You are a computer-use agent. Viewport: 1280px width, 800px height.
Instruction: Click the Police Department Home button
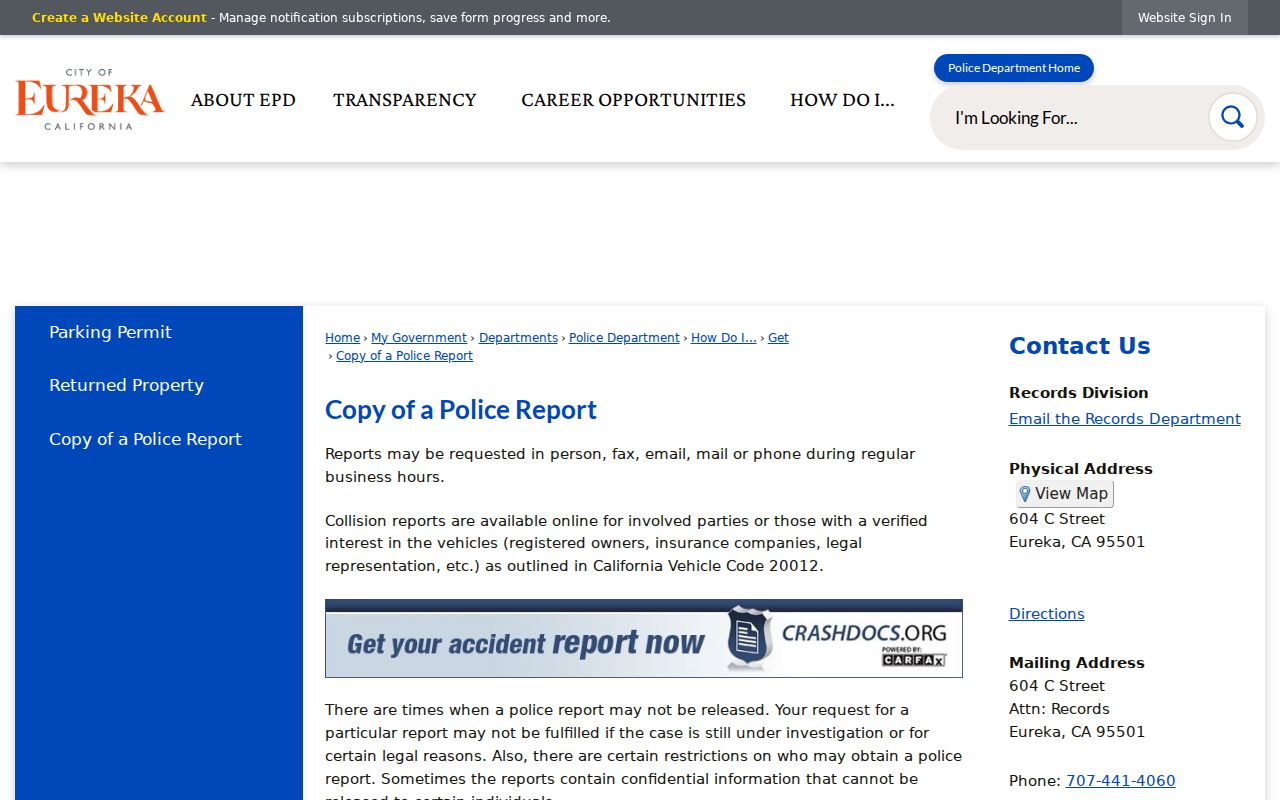1014,68
